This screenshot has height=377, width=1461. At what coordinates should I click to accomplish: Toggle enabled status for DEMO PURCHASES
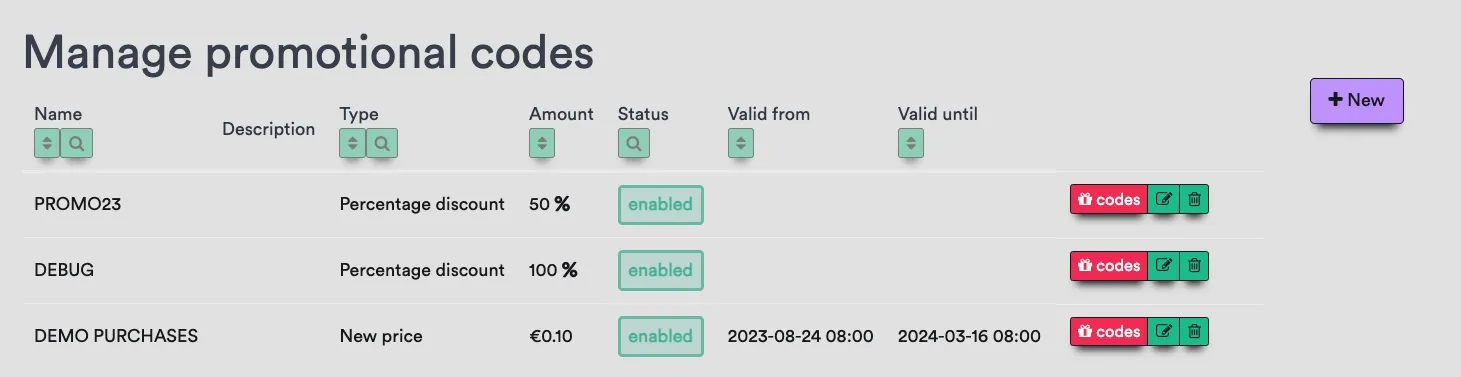click(x=660, y=336)
